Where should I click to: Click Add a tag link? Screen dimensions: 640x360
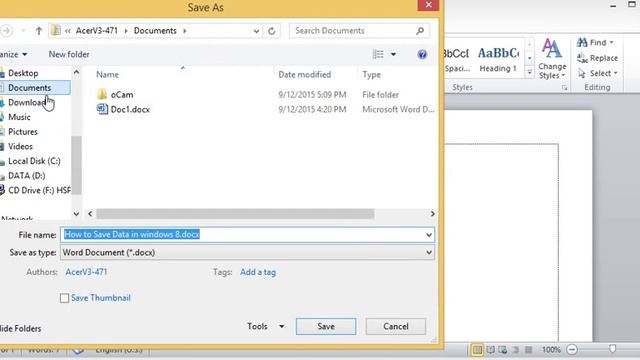point(258,272)
